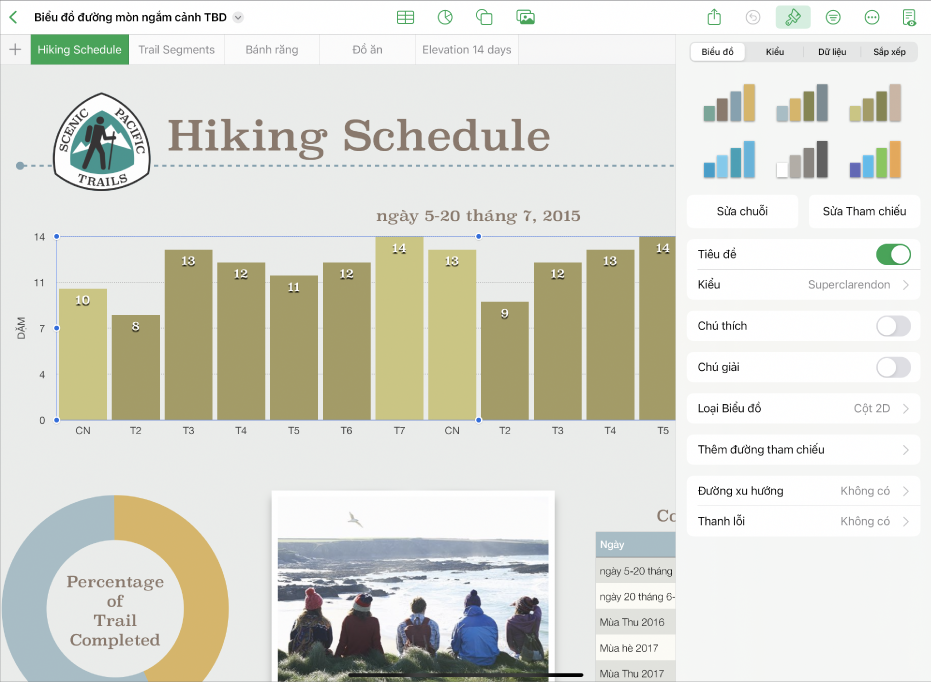The image size is (931, 684).
Task: Select the Mùa hè 2017 cell
Action: coord(635,648)
